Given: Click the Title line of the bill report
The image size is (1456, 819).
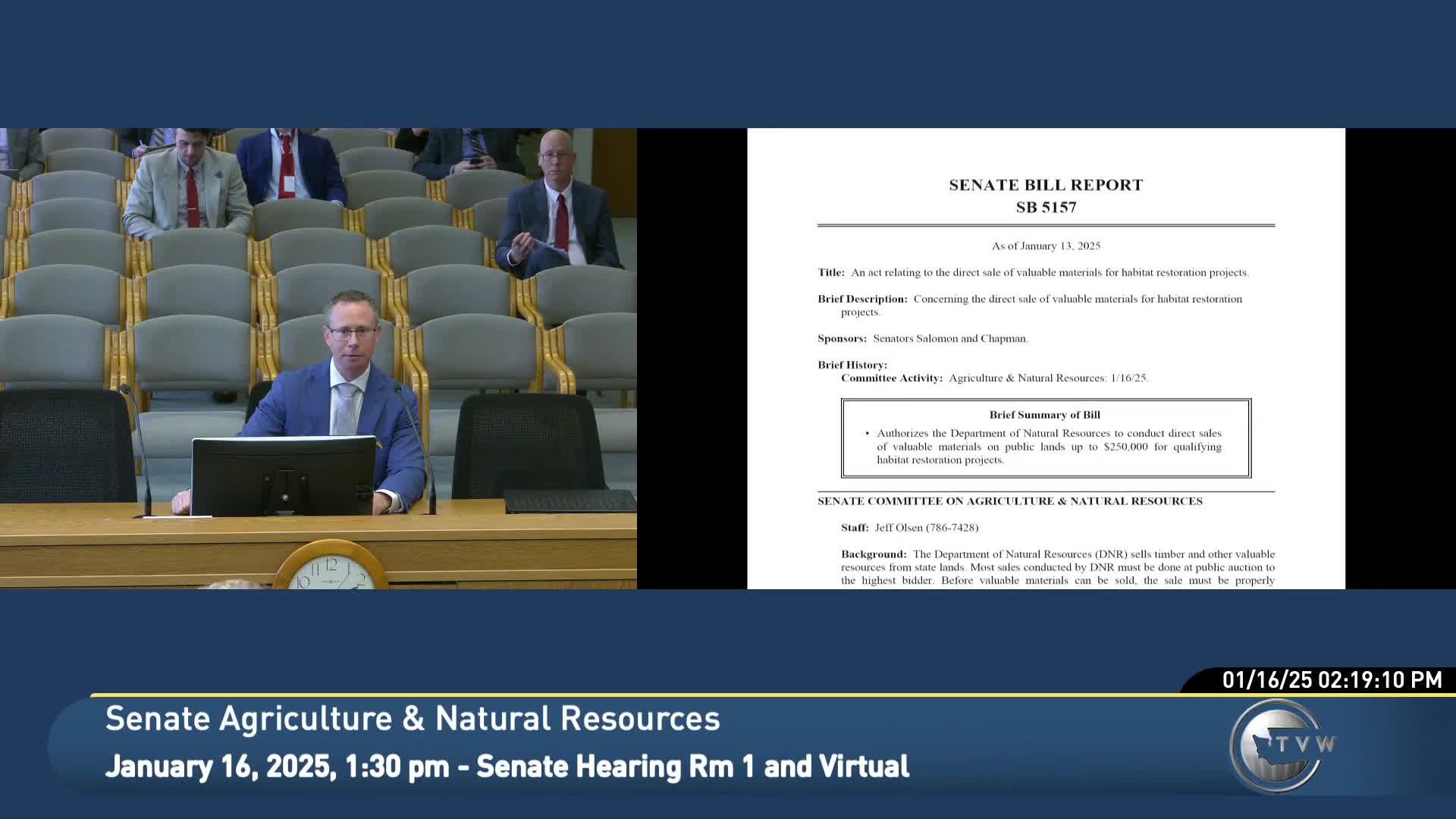Looking at the screenshot, I should pos(1046,272).
